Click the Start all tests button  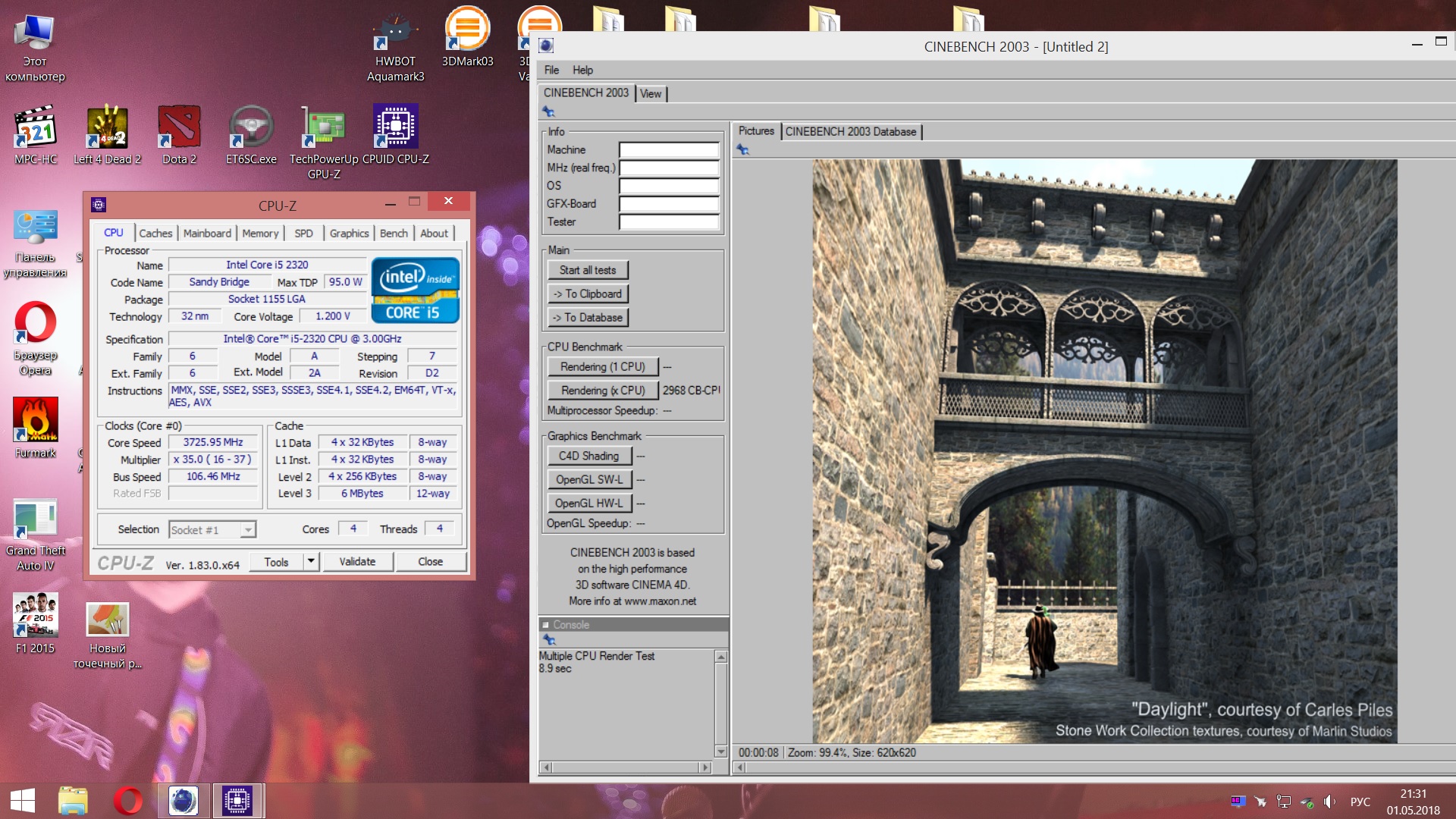(588, 270)
